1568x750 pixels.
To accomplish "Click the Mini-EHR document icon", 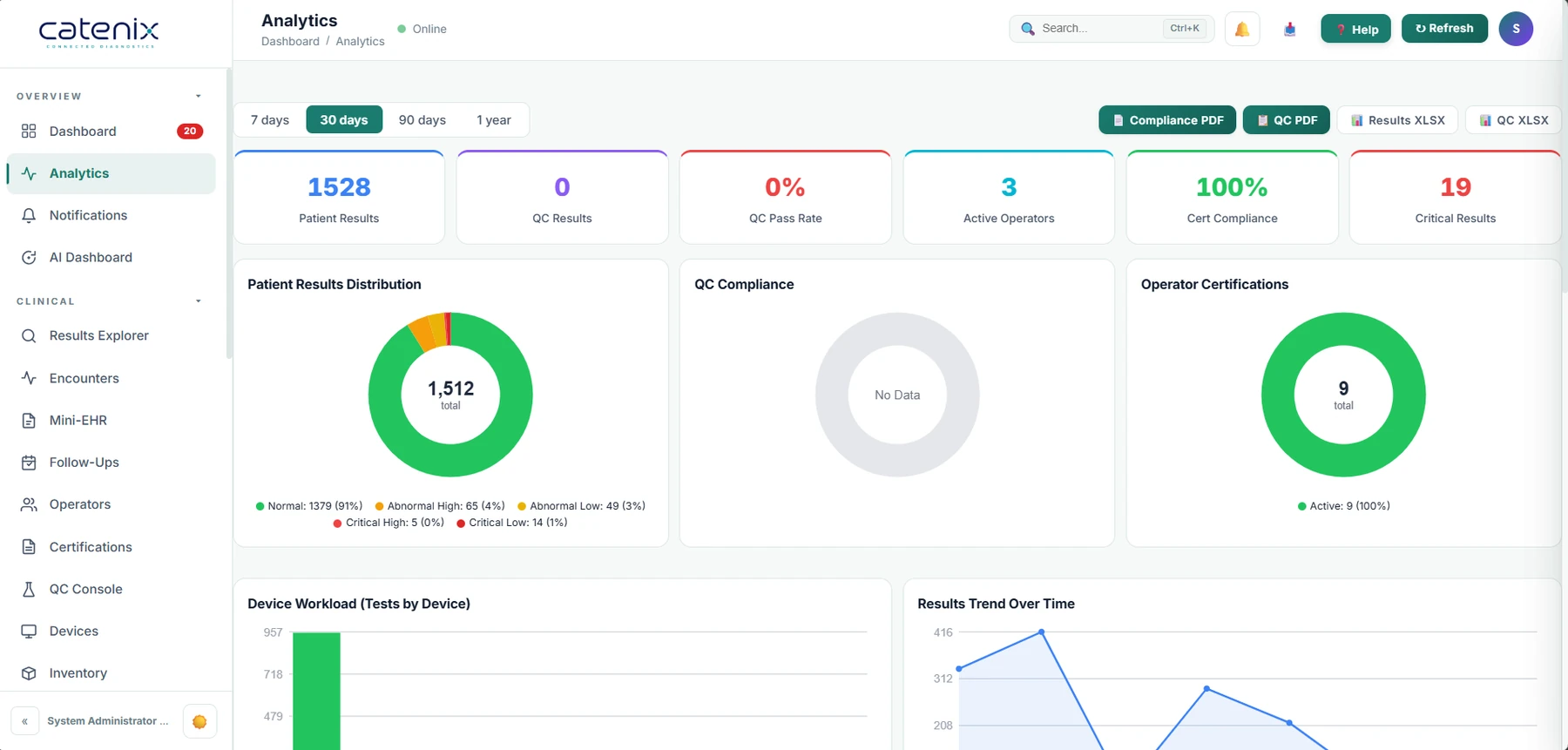I will (29, 420).
